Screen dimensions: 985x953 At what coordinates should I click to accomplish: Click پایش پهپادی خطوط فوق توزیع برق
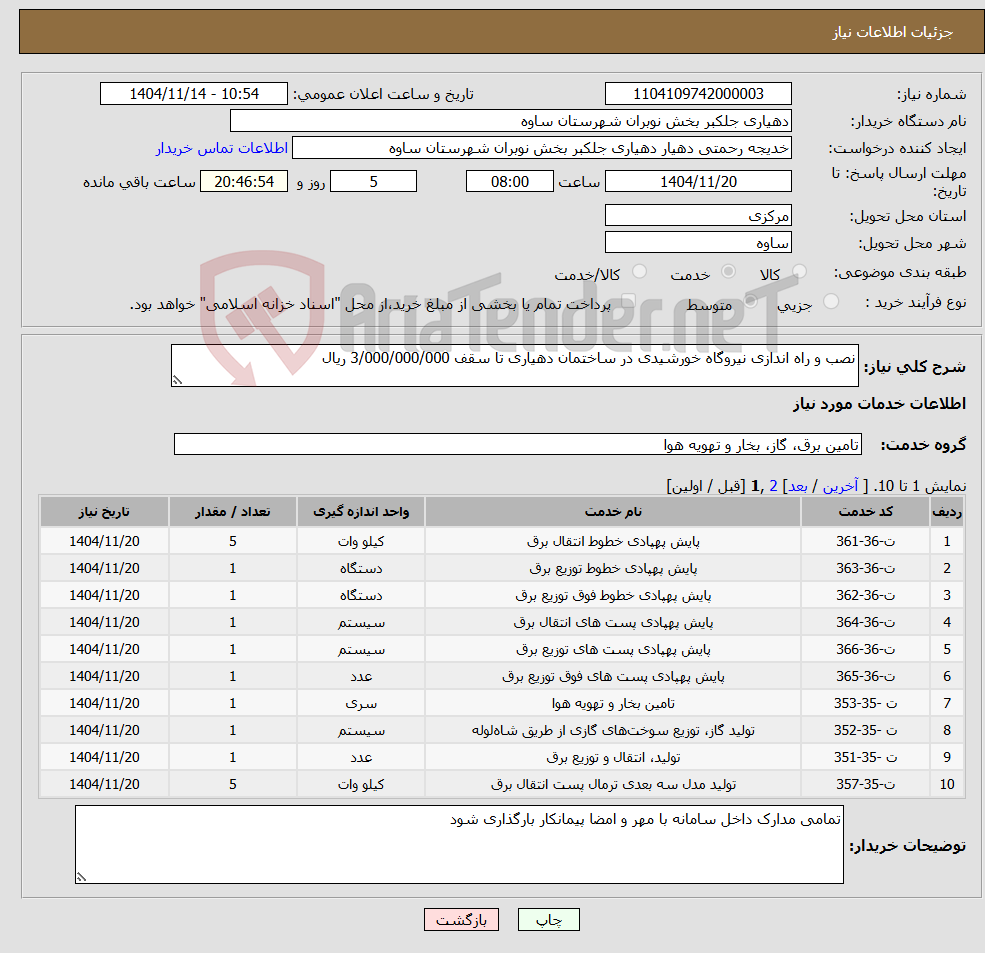click(x=613, y=596)
